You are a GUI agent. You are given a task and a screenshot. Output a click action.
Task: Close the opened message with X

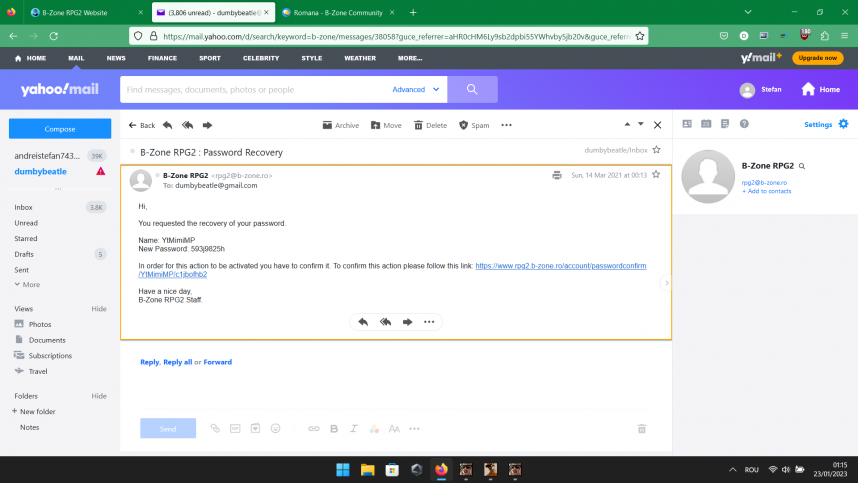[658, 125]
